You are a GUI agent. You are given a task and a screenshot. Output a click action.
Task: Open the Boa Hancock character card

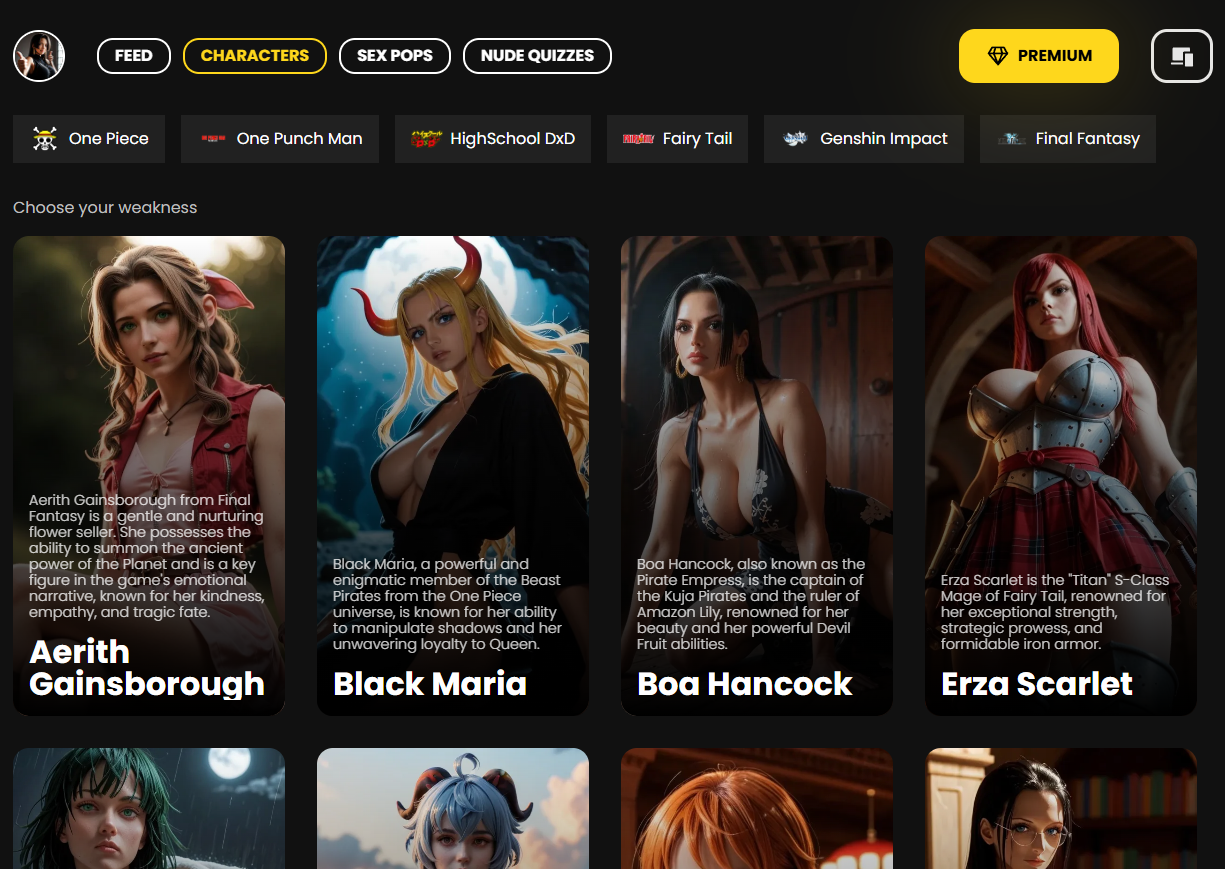point(757,476)
